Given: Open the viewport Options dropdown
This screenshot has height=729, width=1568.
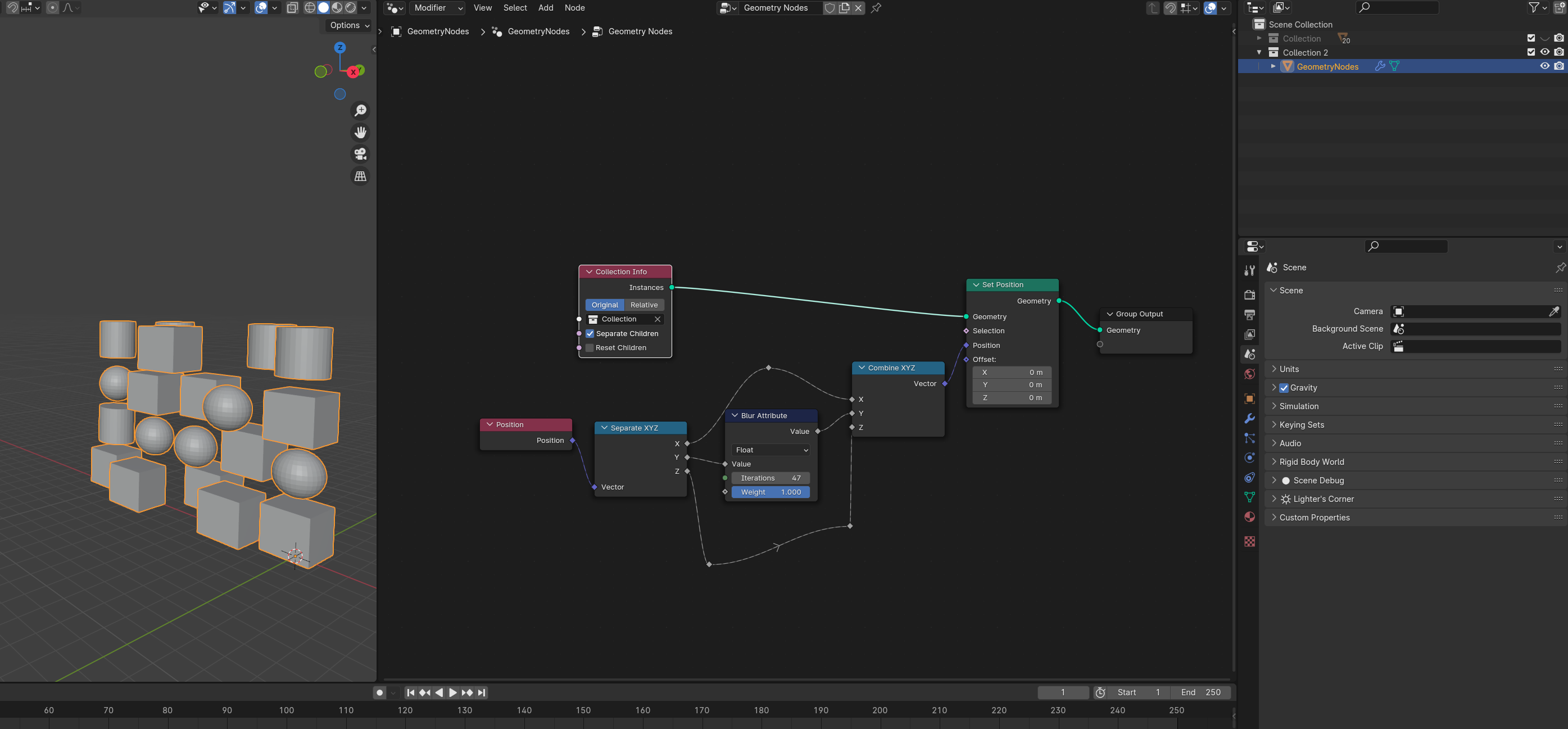Looking at the screenshot, I should pos(350,25).
